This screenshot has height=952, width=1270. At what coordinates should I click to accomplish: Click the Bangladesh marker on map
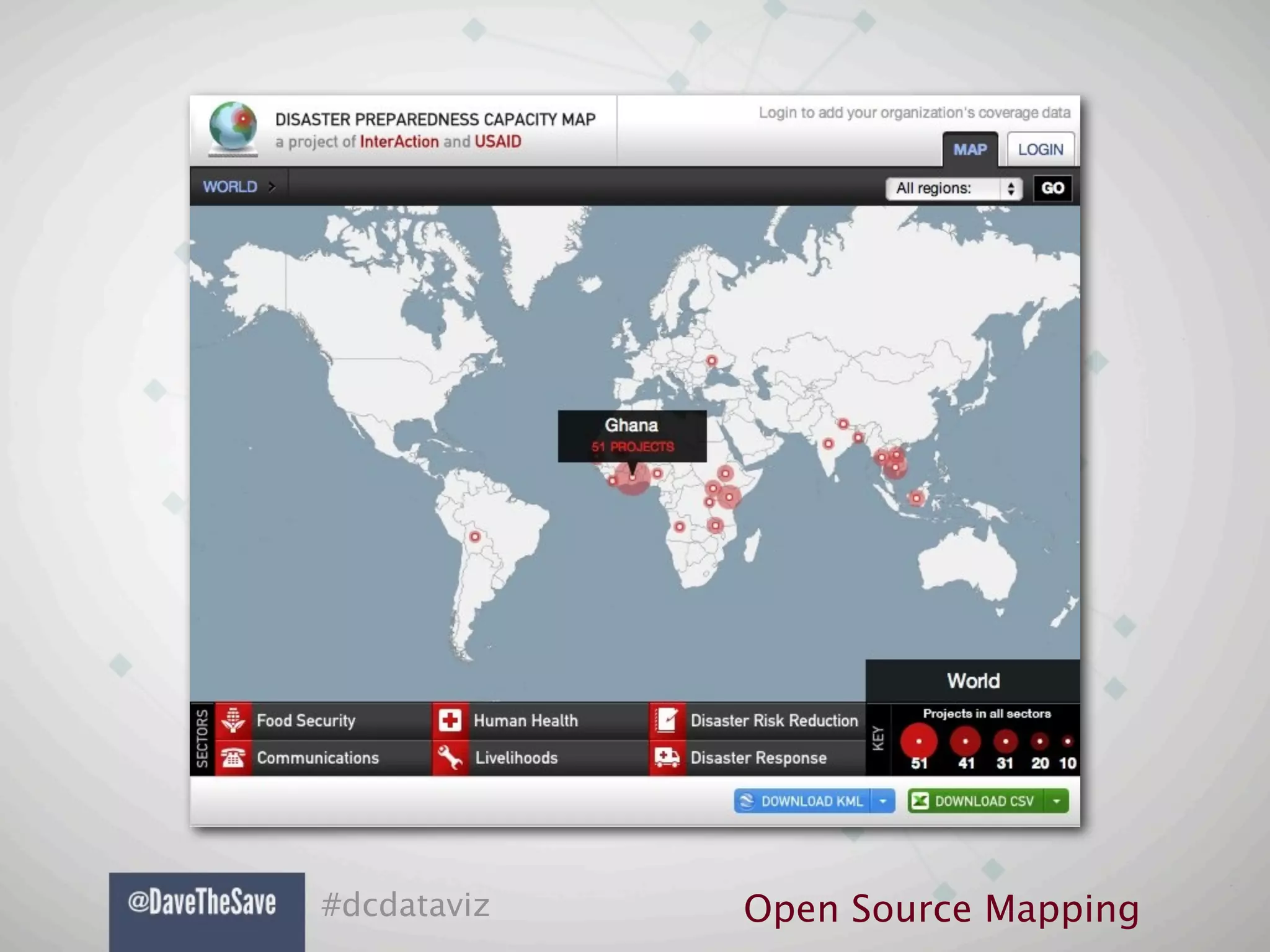click(x=858, y=438)
